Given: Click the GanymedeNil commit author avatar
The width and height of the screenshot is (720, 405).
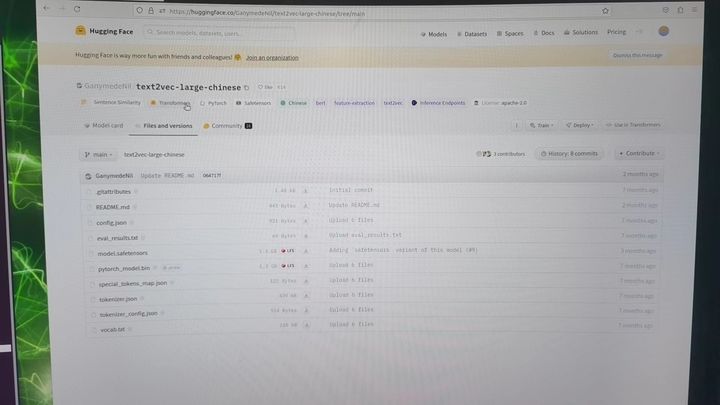Looking at the screenshot, I should (x=88, y=176).
